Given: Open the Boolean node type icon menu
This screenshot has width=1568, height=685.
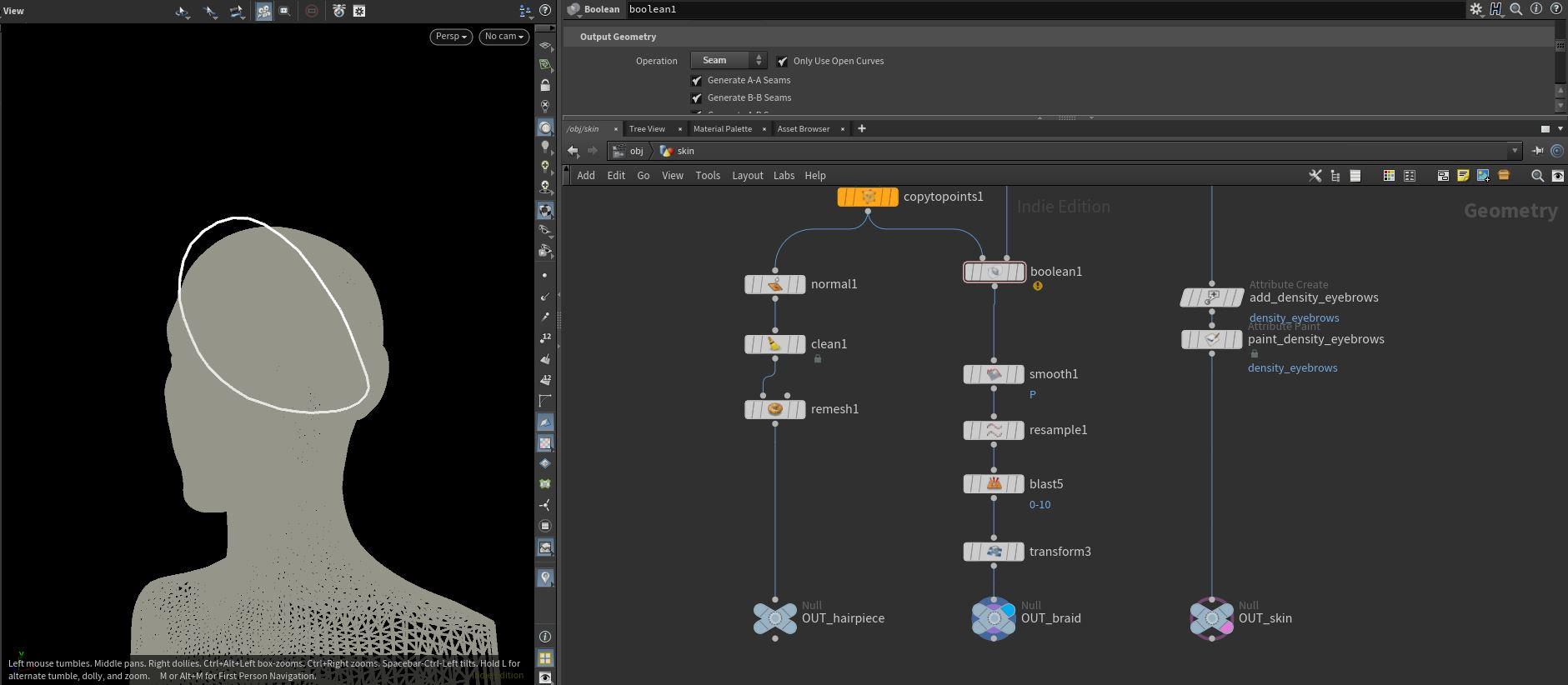Looking at the screenshot, I should (x=574, y=9).
